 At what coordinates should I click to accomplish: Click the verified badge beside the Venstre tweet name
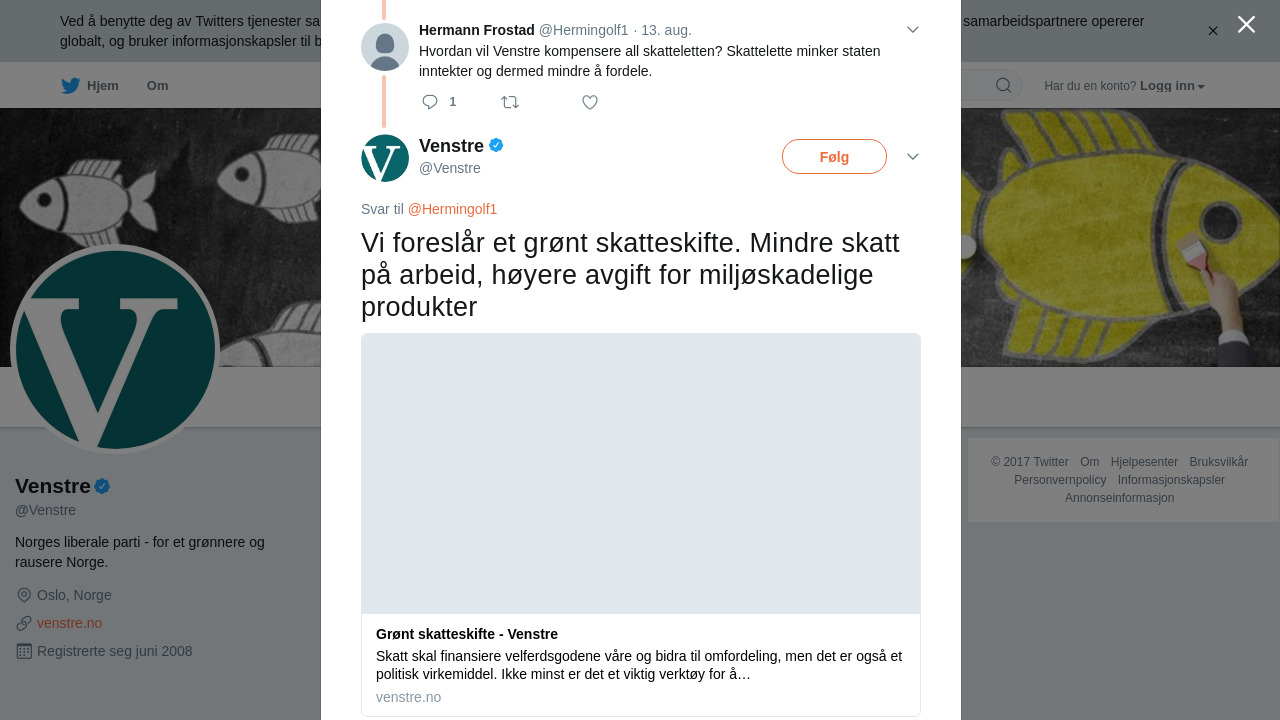click(x=496, y=146)
